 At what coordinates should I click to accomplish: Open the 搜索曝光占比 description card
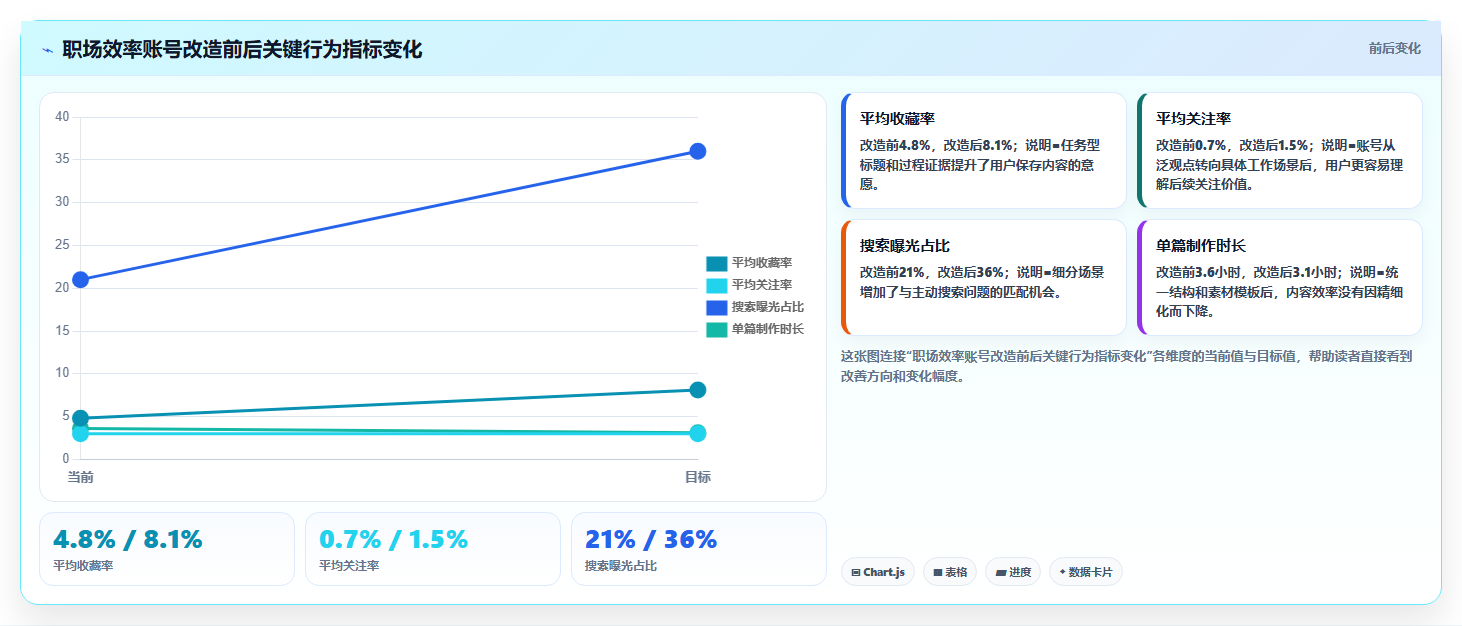[x=984, y=277]
